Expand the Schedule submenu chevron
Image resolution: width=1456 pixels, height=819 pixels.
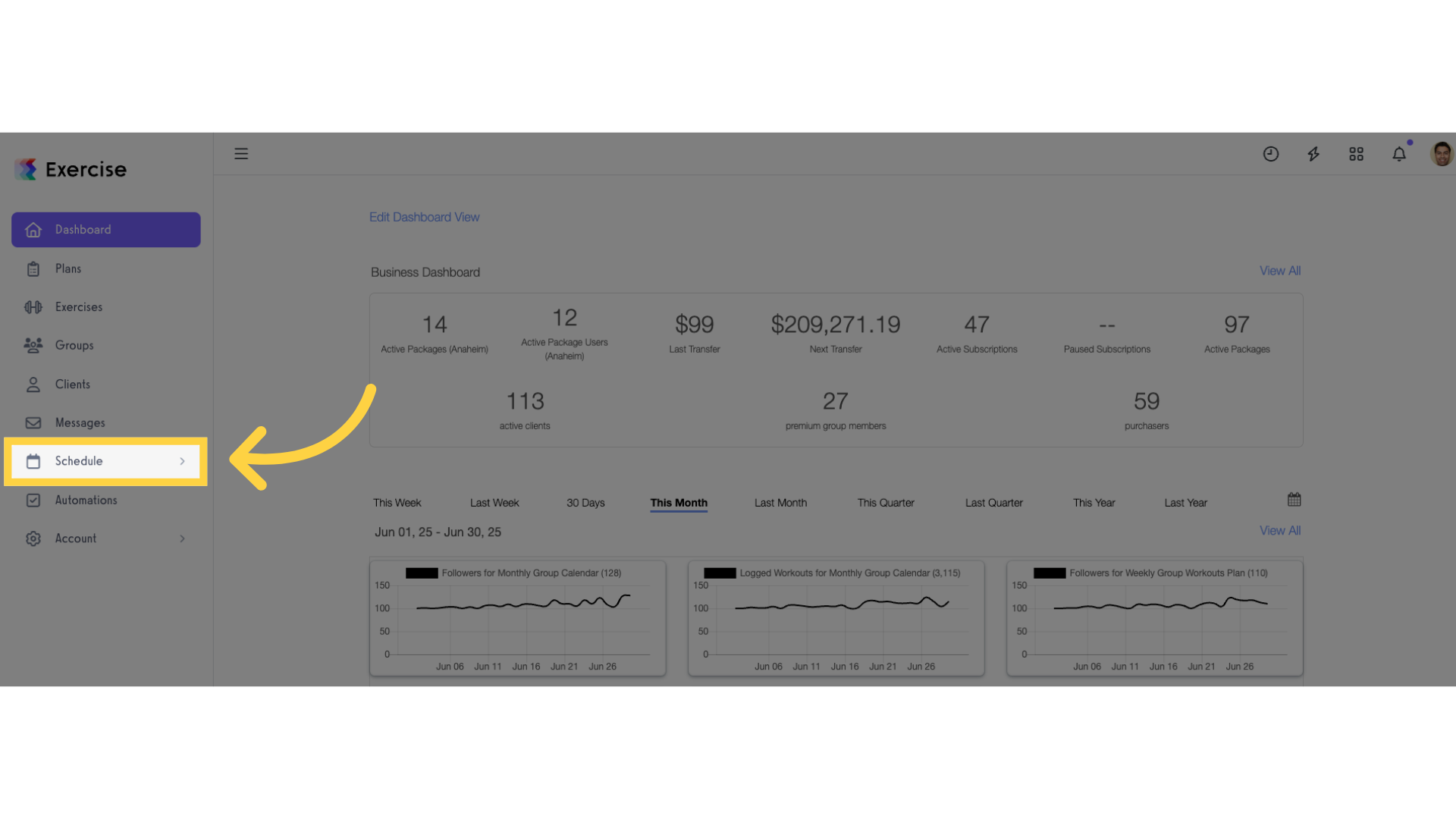click(182, 461)
